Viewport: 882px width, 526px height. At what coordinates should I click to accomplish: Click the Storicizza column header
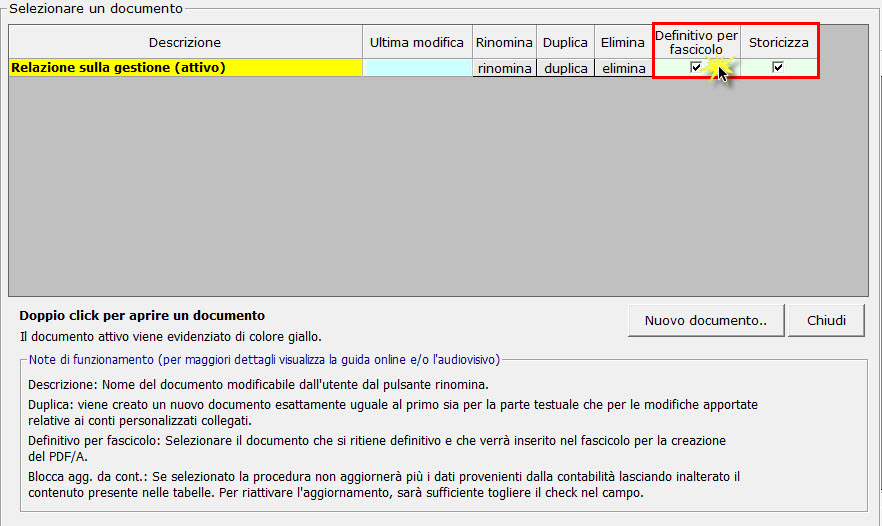point(779,43)
